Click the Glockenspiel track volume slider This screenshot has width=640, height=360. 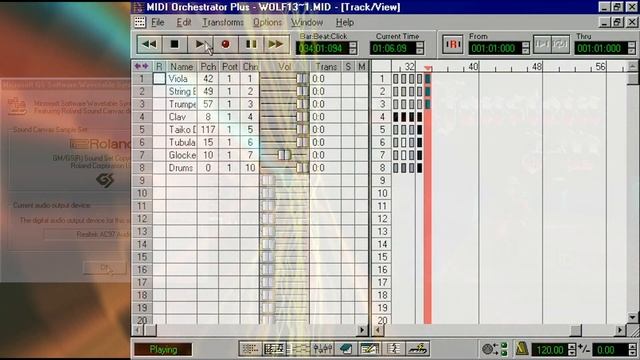(x=284, y=155)
